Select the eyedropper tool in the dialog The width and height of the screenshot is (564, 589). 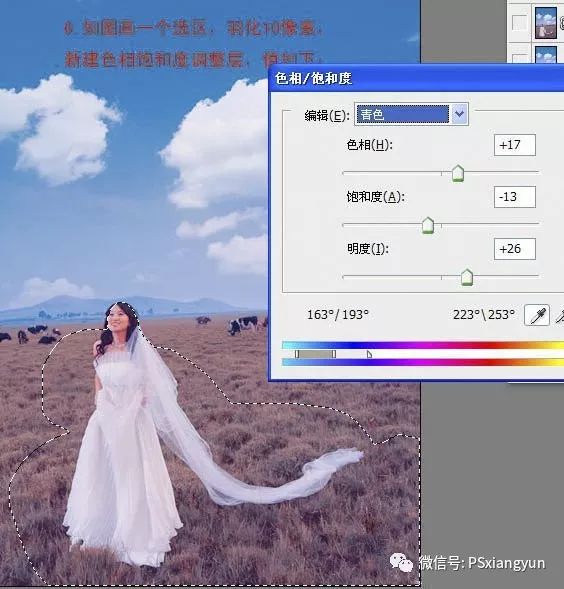point(537,315)
